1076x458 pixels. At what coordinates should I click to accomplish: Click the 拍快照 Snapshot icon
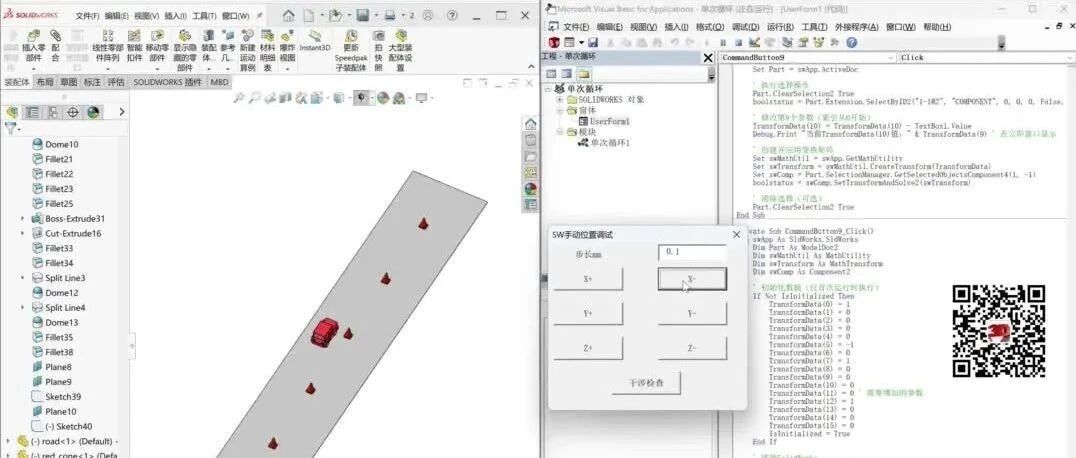pos(378,35)
